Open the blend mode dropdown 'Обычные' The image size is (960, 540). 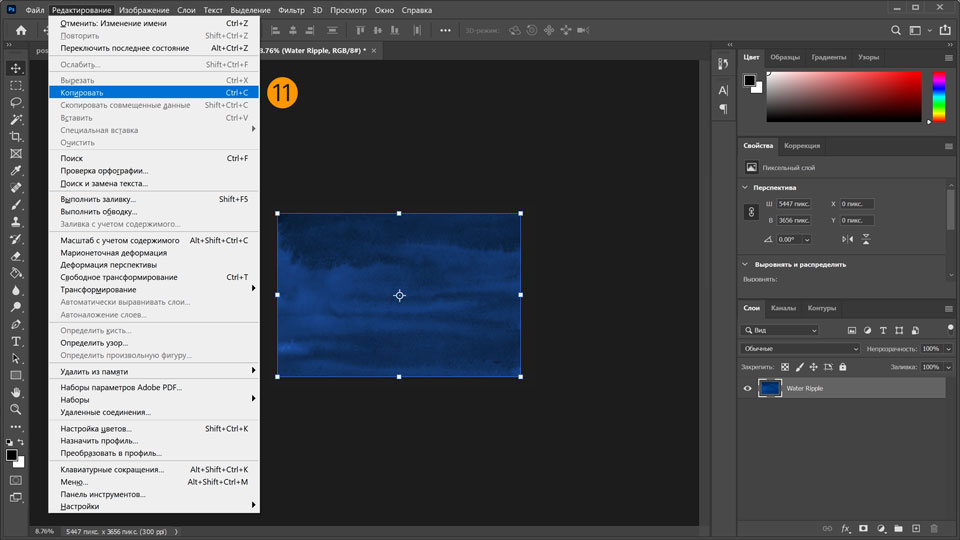click(x=800, y=349)
